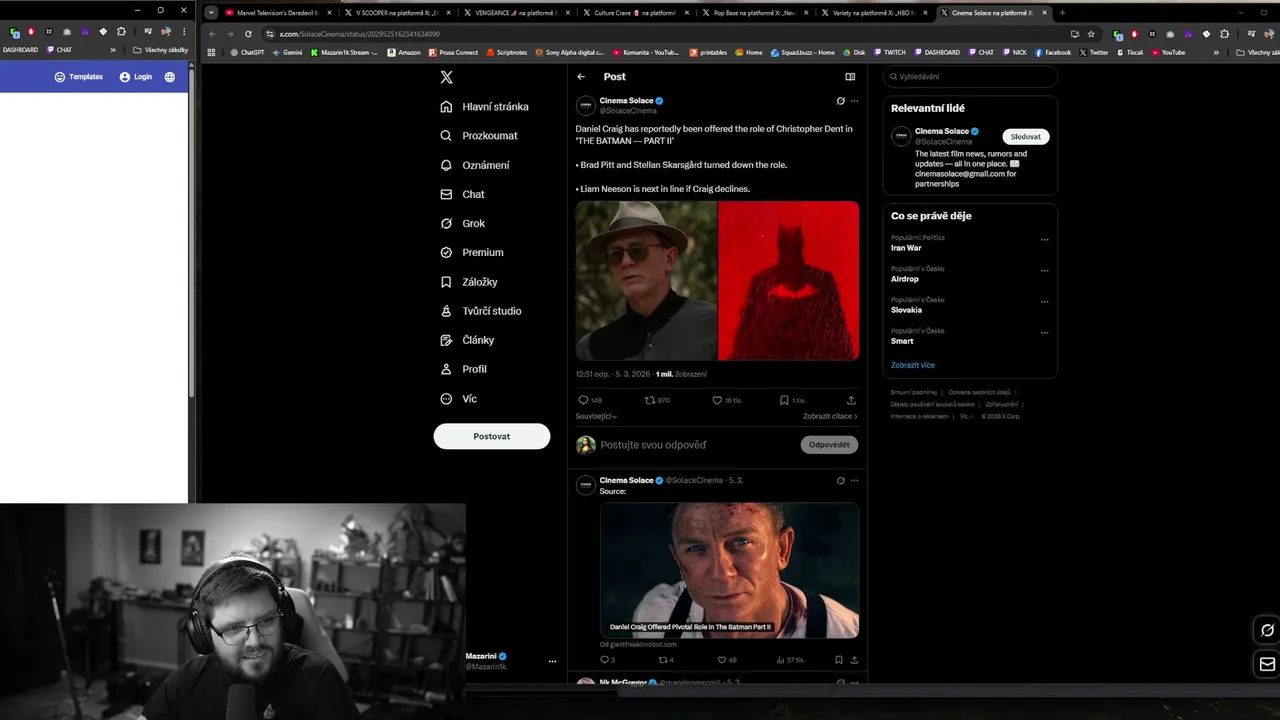This screenshot has height=720, width=1280.
Task: Open Zobrazit citace link
Action: coord(830,416)
